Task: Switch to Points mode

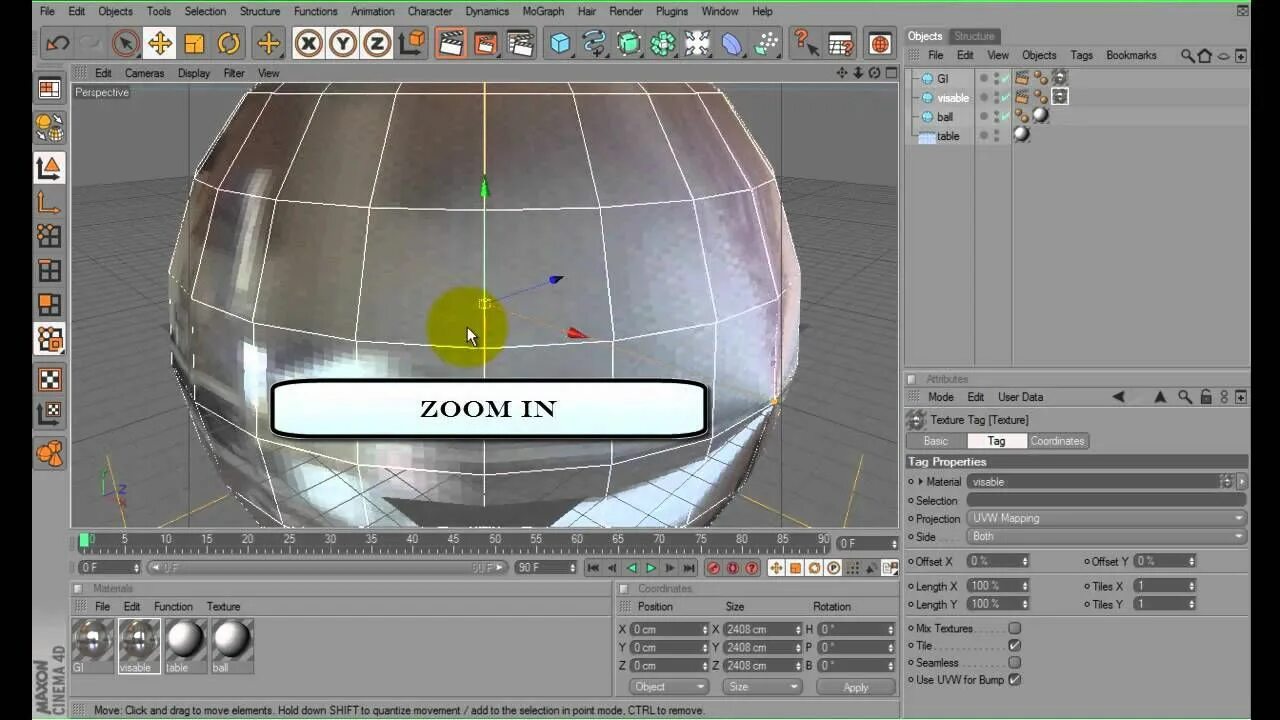Action: pyautogui.click(x=49, y=236)
